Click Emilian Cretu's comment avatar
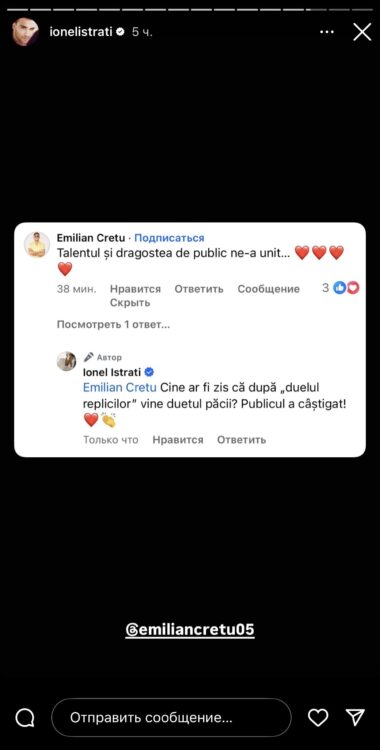The width and height of the screenshot is (380, 750). pyautogui.click(x=37, y=244)
